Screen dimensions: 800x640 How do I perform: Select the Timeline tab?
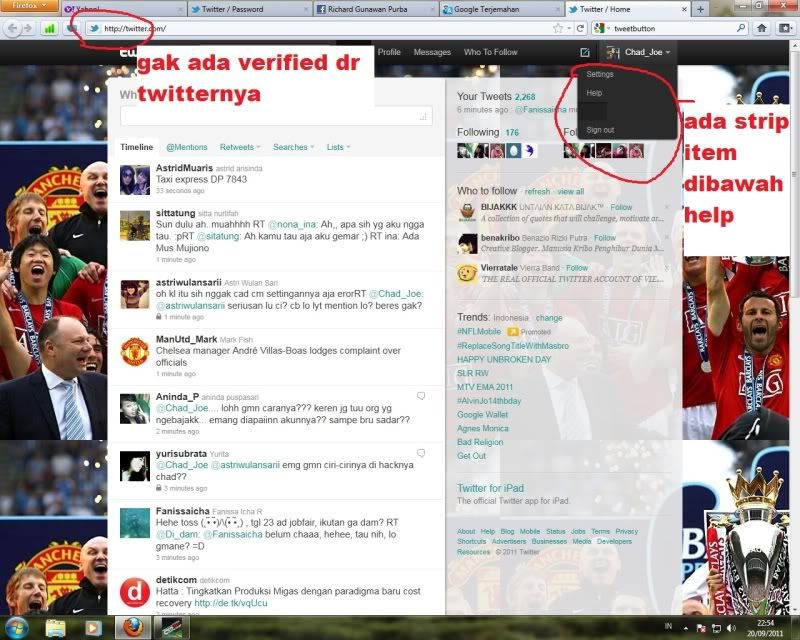pos(136,147)
